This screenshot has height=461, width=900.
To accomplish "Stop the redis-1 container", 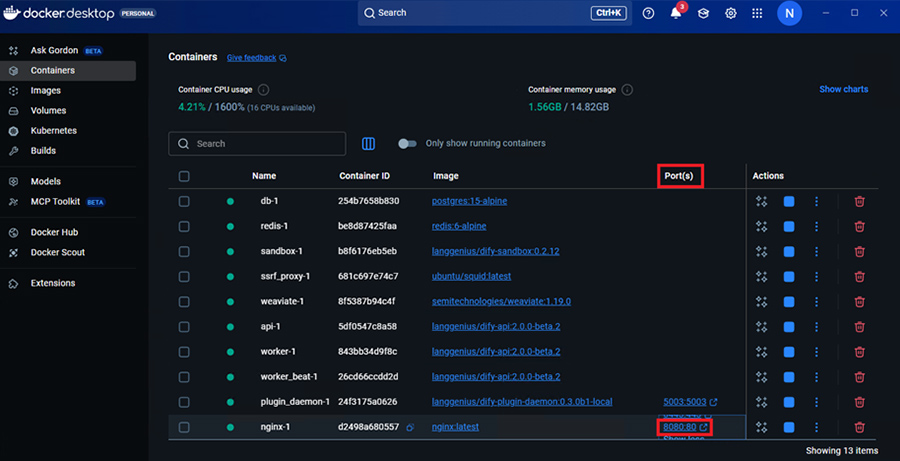I will pos(789,226).
